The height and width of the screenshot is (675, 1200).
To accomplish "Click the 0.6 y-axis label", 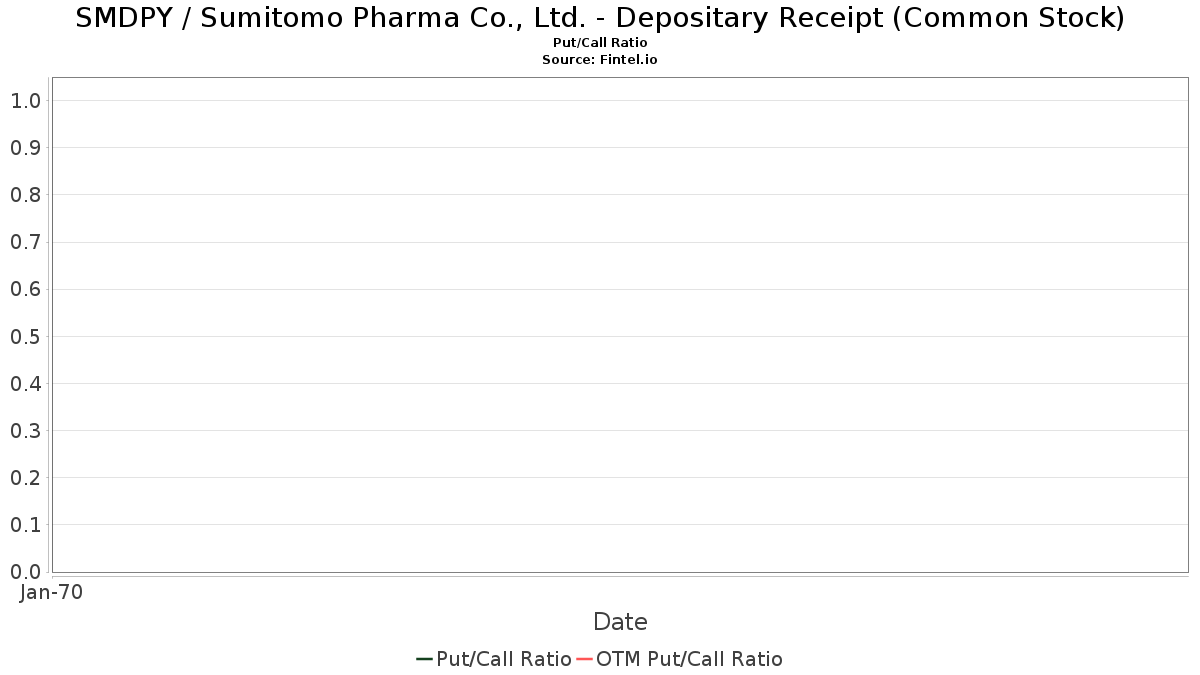I will click(25, 289).
